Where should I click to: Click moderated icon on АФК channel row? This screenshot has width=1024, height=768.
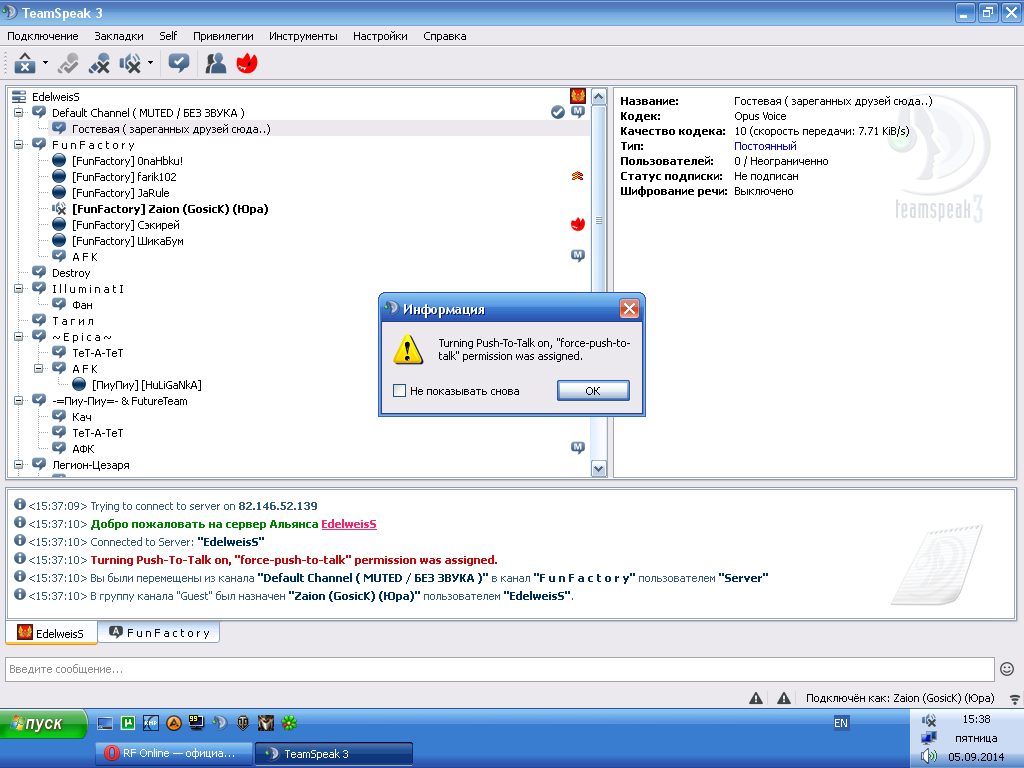click(578, 447)
